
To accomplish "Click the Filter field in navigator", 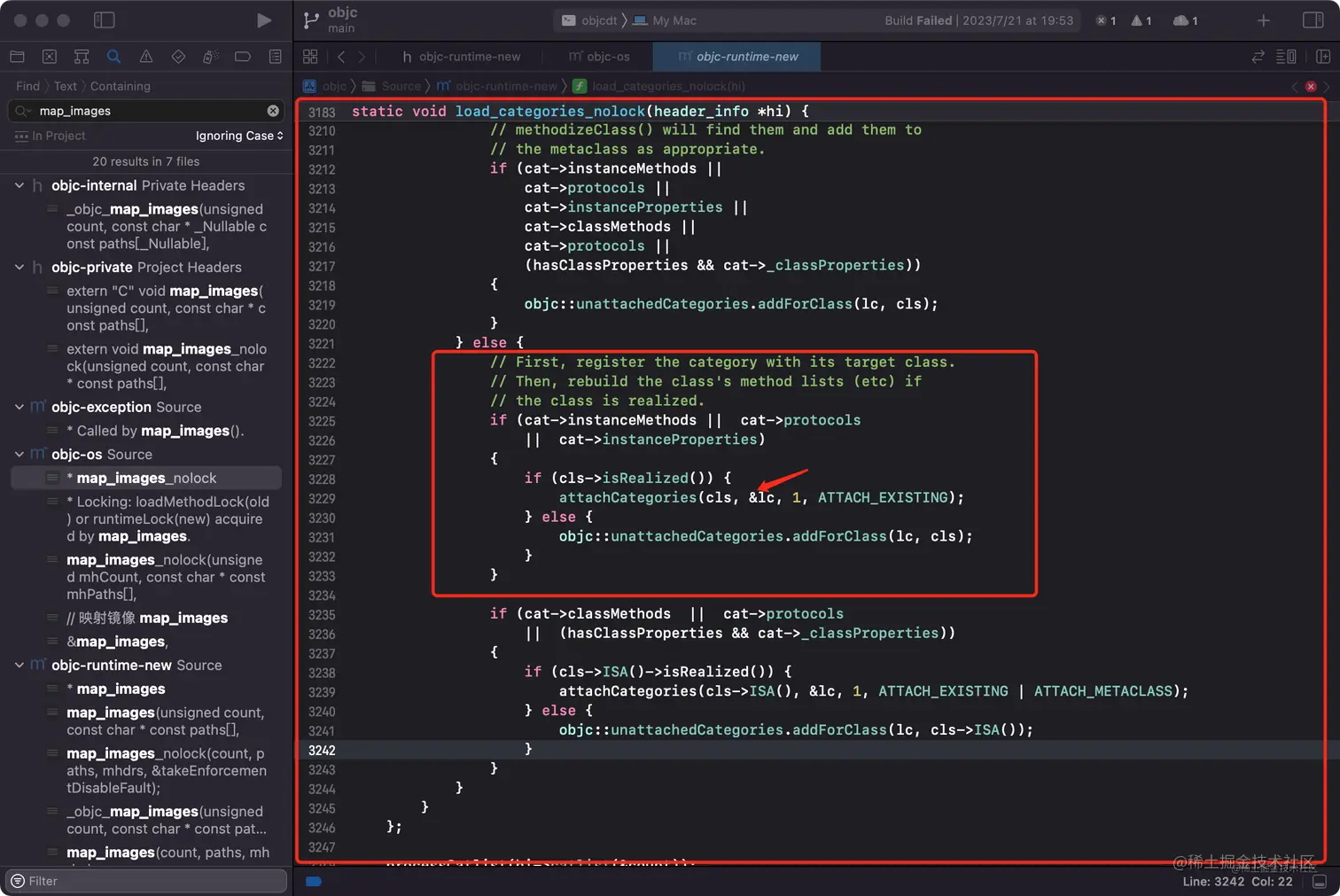I will click(146, 881).
